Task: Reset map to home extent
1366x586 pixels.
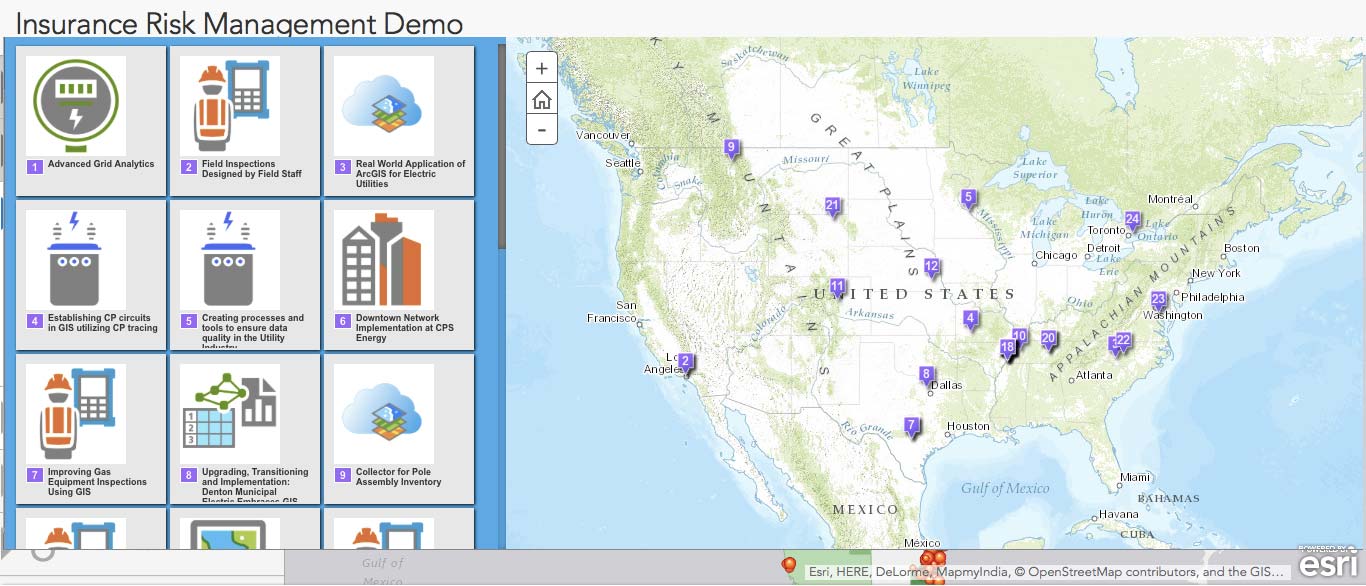Action: coord(541,99)
